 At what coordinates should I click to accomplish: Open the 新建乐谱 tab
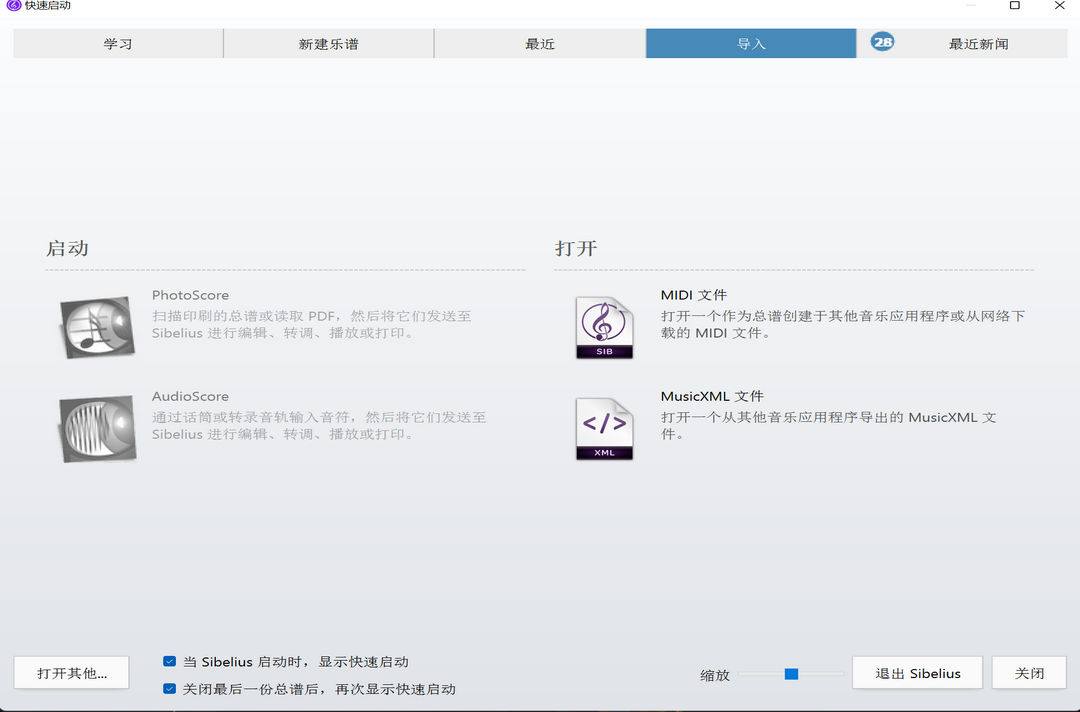pos(328,44)
